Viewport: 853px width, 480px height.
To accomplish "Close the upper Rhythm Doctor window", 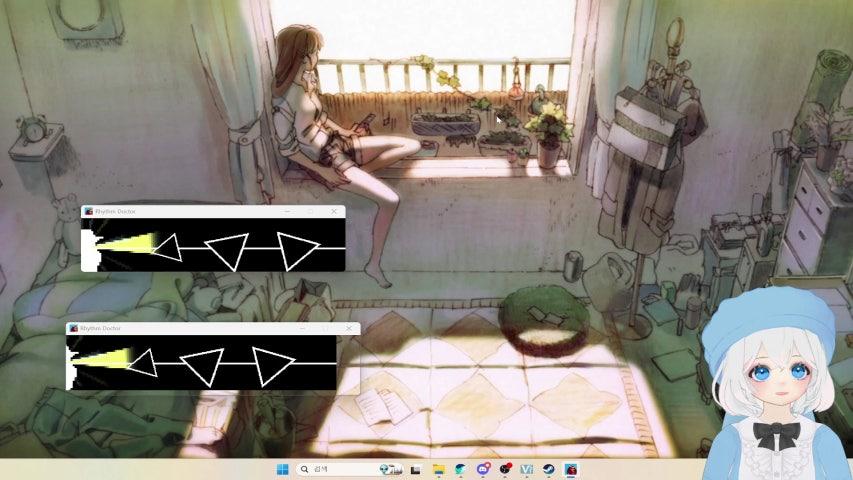I will click(334, 211).
